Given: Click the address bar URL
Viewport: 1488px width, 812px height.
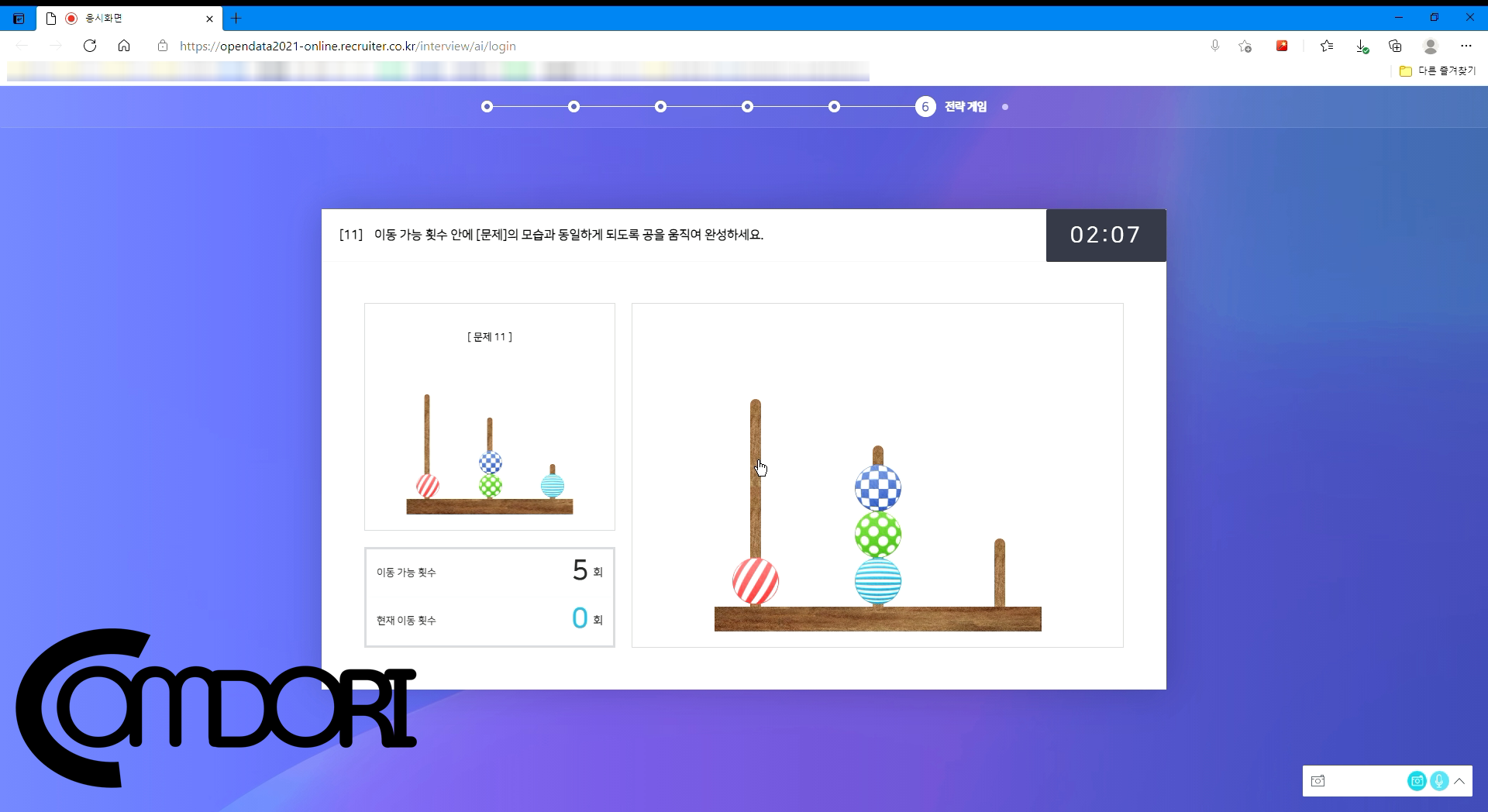Looking at the screenshot, I should (x=348, y=46).
